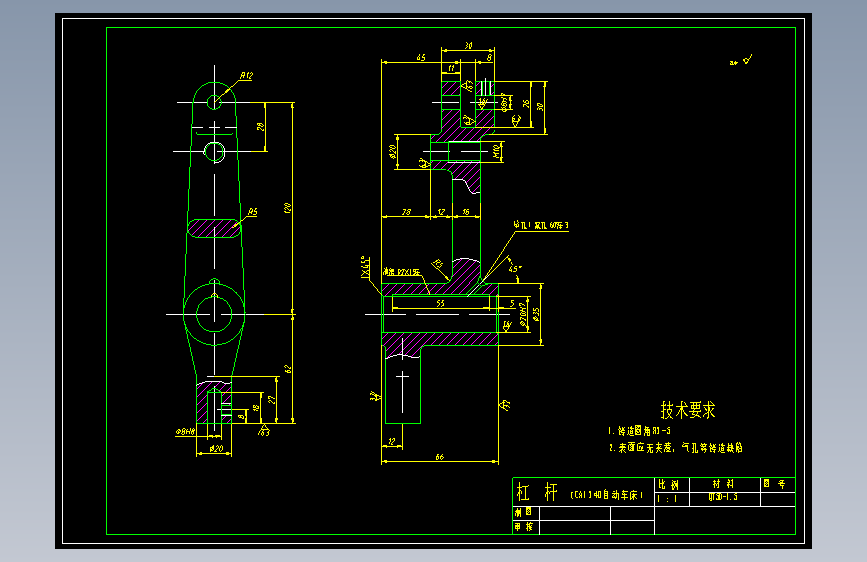The image size is (867, 562).
Task: Click the ø20H7 bore dimension label
Action: [523, 315]
